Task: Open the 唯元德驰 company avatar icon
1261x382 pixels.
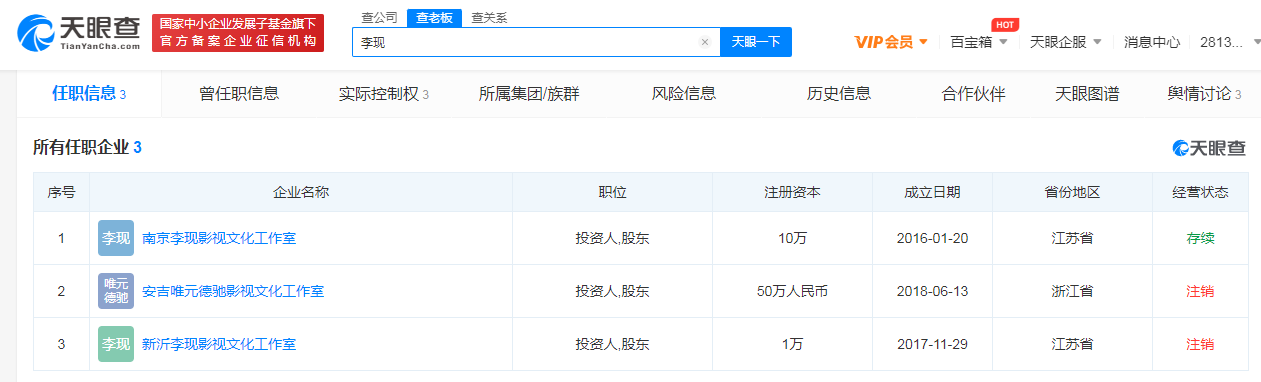Action: tap(115, 291)
